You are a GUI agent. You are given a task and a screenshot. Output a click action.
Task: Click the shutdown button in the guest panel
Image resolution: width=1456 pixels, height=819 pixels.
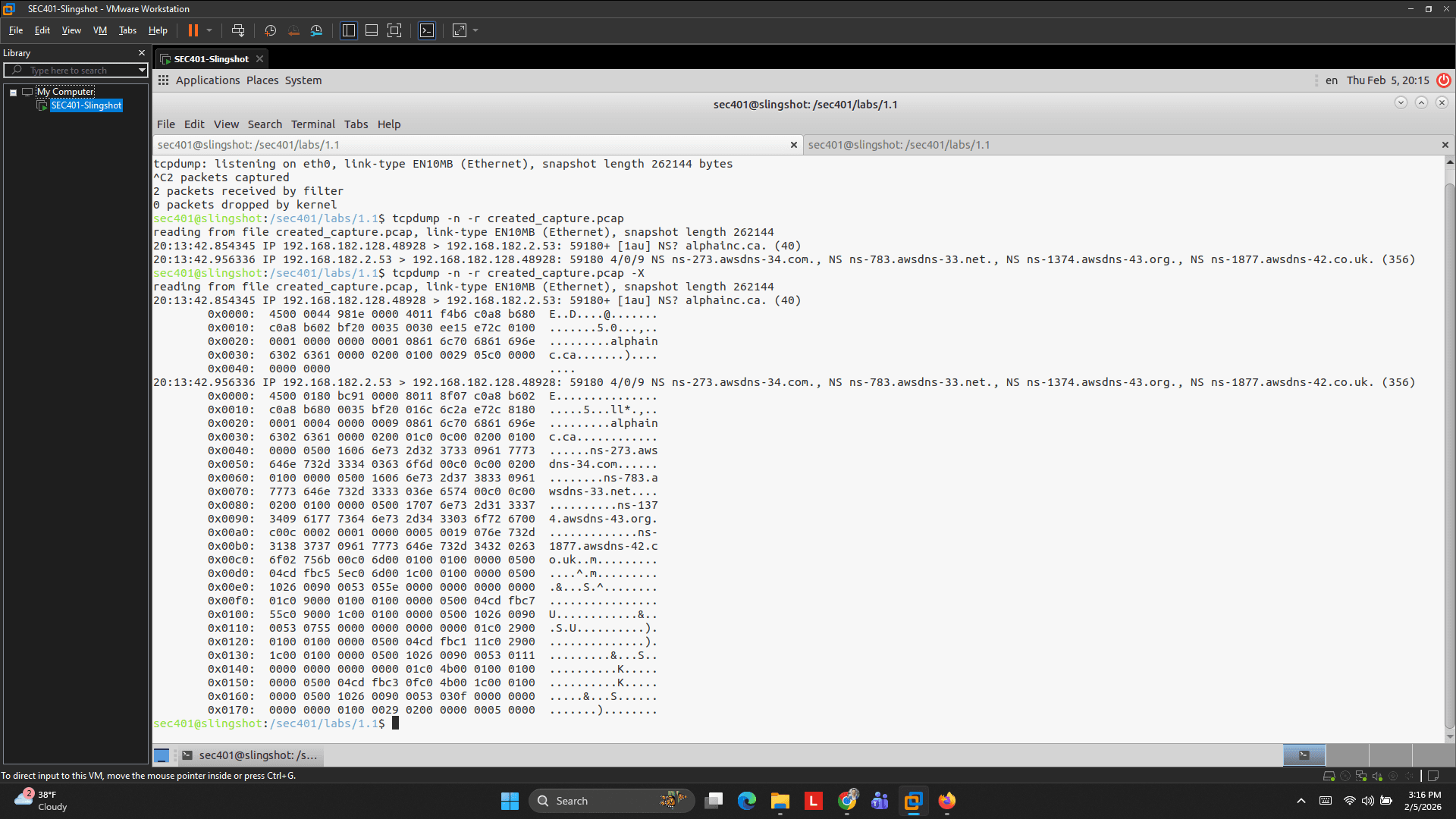(1444, 80)
